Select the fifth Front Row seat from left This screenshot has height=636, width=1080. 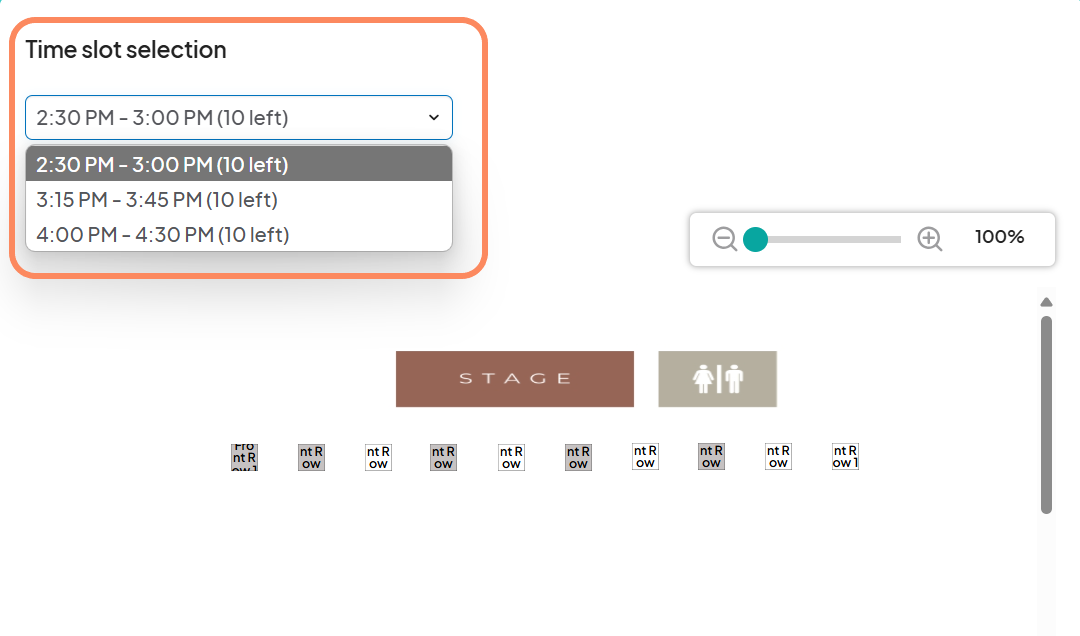(x=511, y=457)
